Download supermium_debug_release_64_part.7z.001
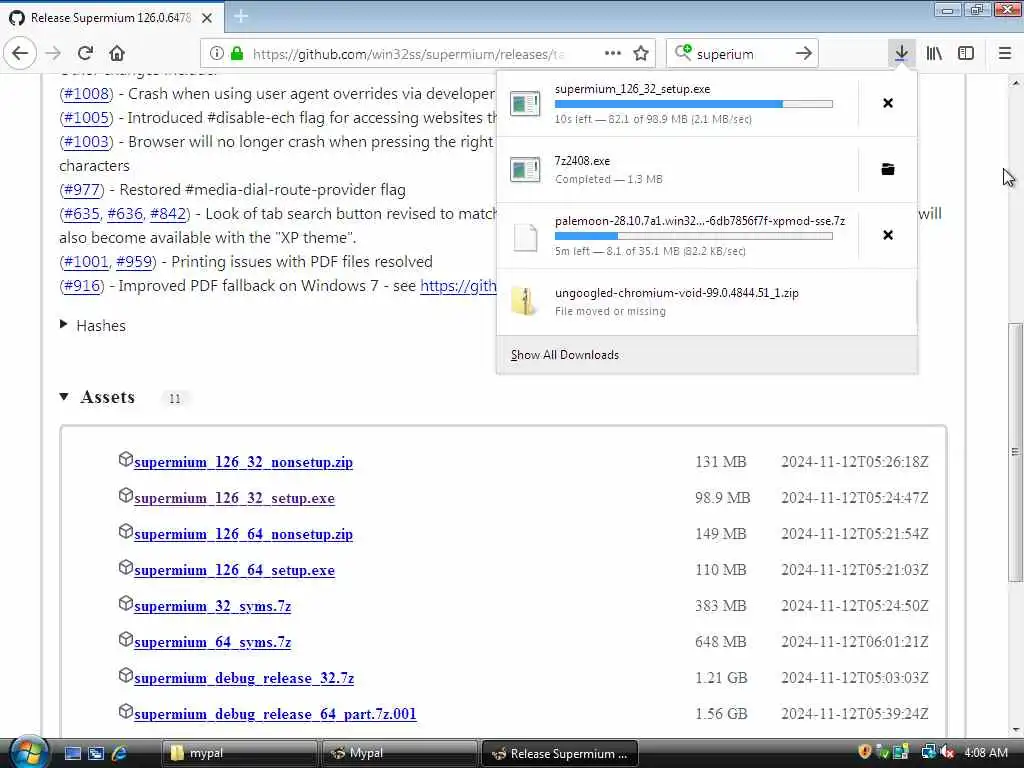The image size is (1024, 768). pos(275,714)
